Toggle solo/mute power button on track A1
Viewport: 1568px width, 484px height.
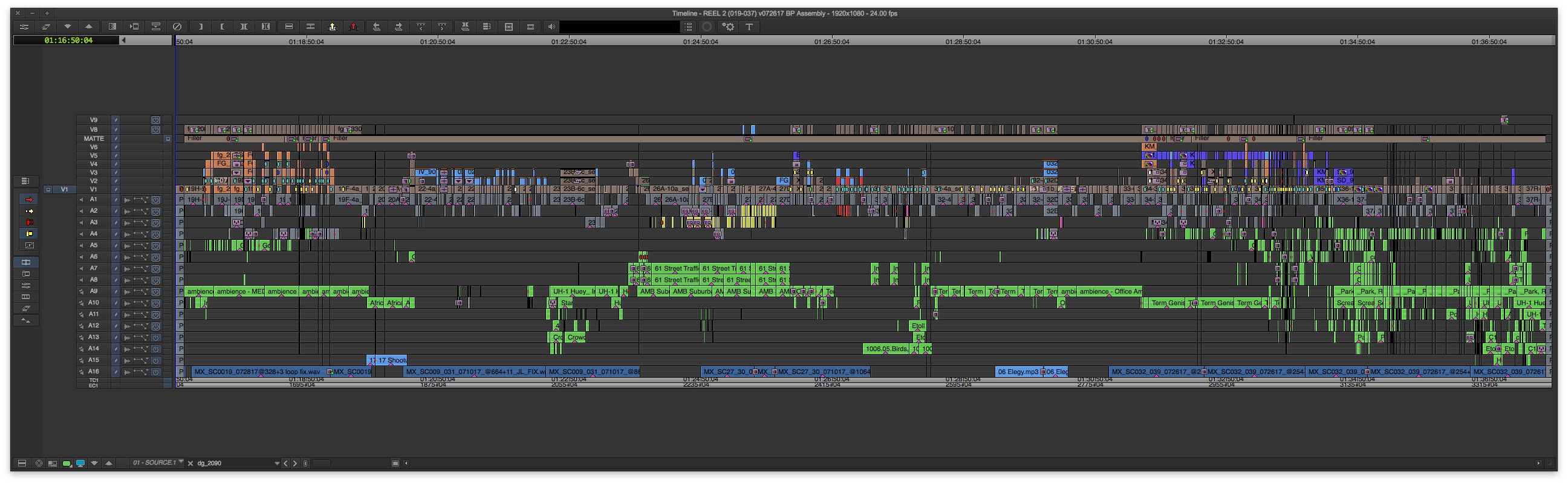(x=156, y=200)
